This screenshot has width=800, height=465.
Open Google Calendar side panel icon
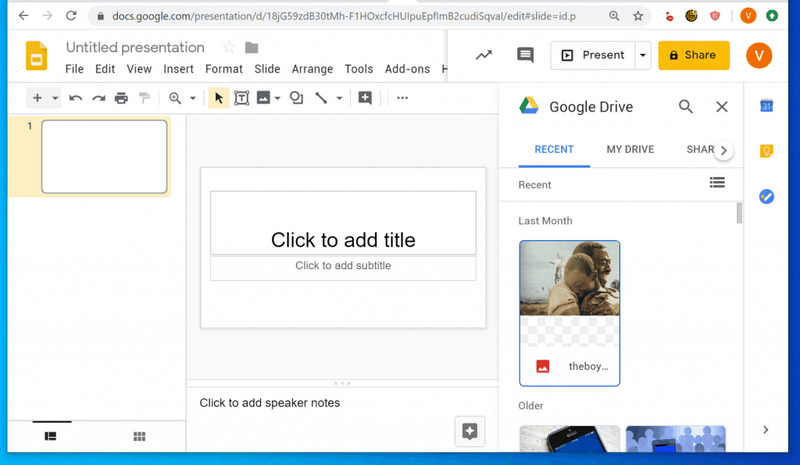[766, 106]
